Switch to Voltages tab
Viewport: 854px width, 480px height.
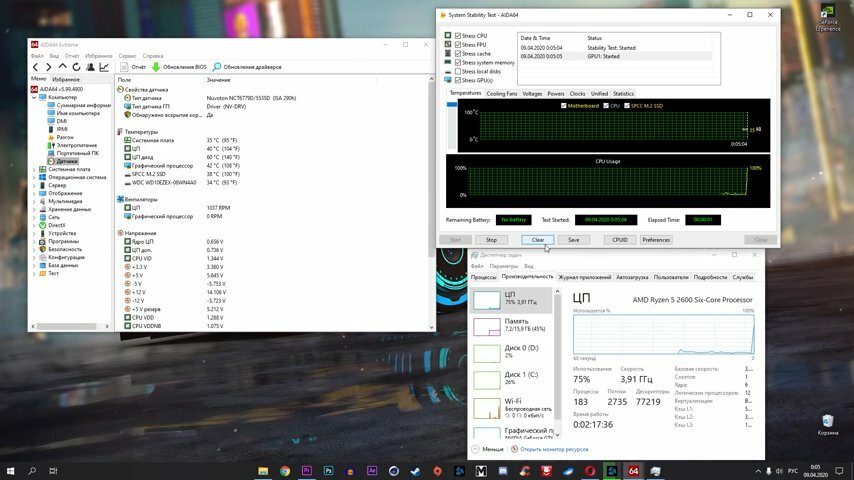[x=532, y=94]
